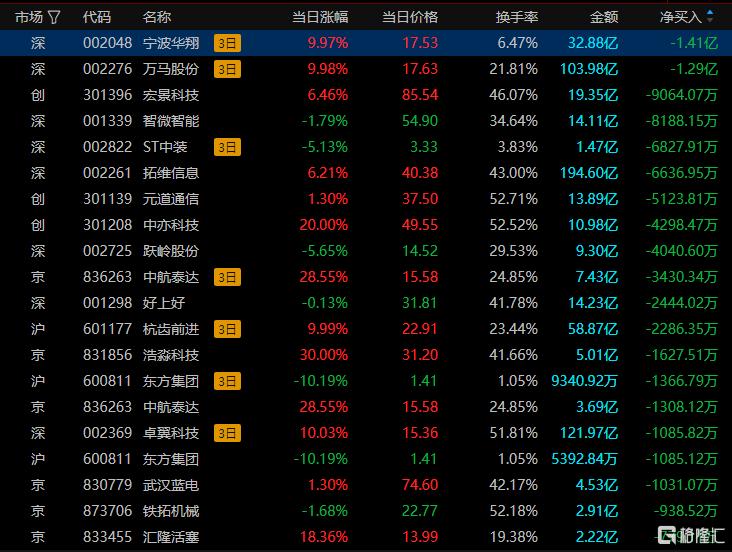Viewport: 732px width, 552px height.
Task: Click stock code 873706
Action: click(x=107, y=511)
